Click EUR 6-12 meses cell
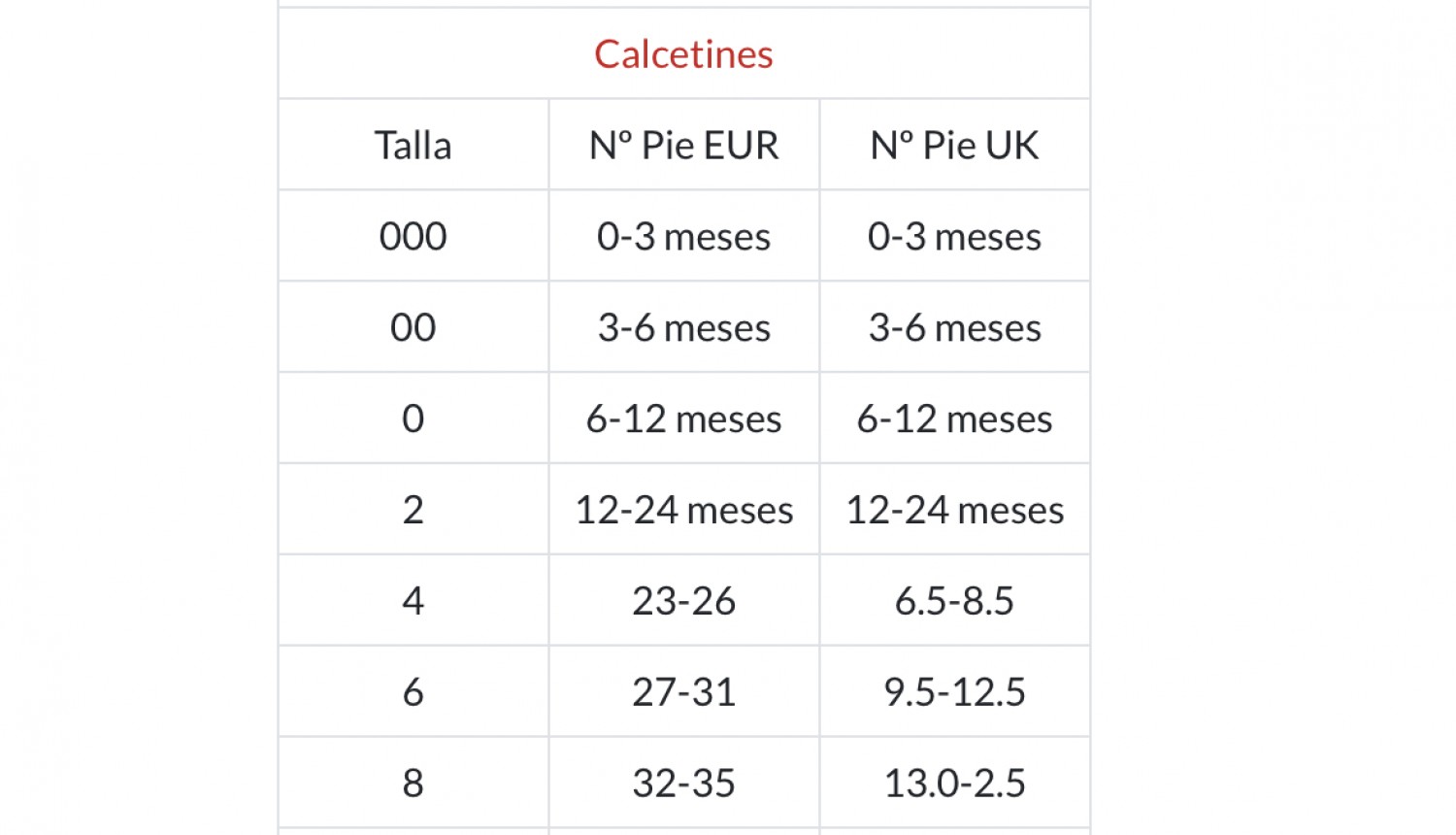The image size is (1456, 835). click(x=683, y=418)
